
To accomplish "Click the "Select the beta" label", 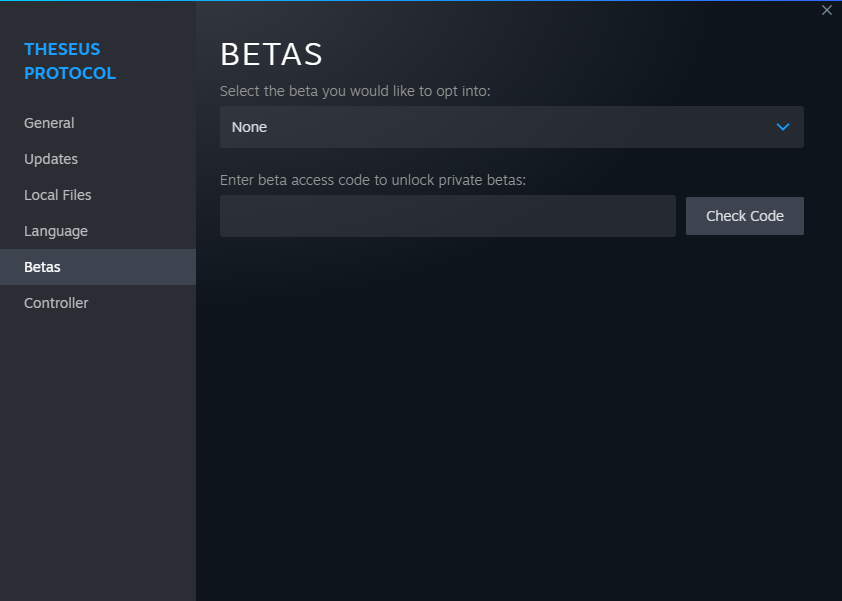I will click(x=355, y=91).
